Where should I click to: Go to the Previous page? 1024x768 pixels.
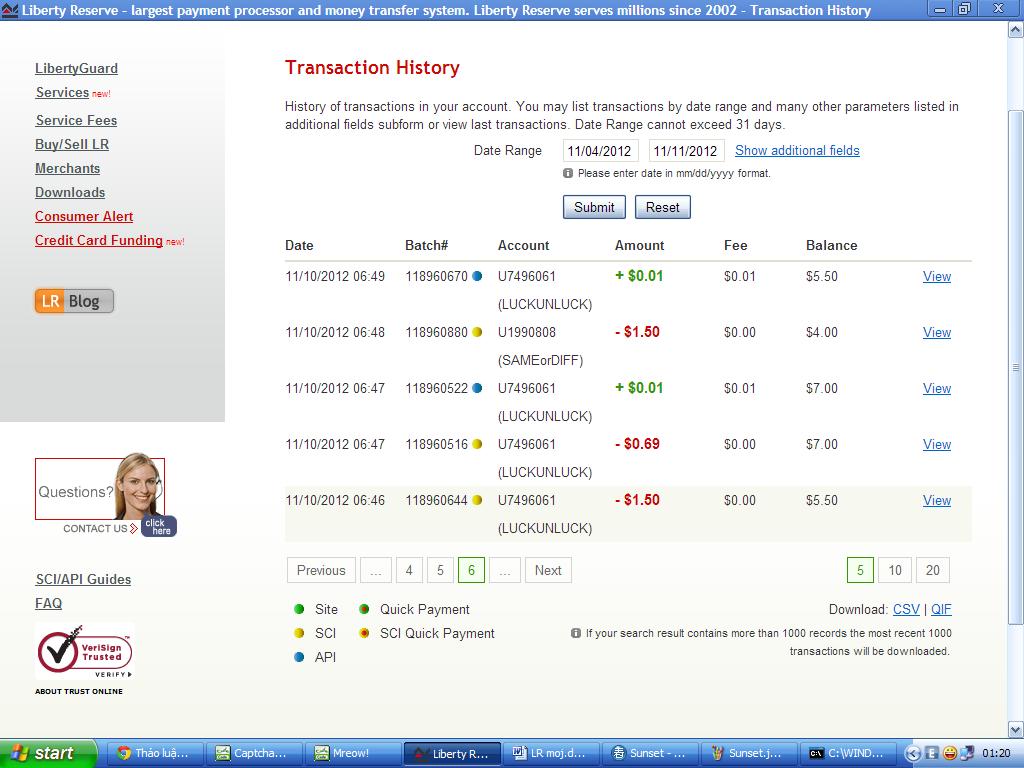[x=321, y=570]
